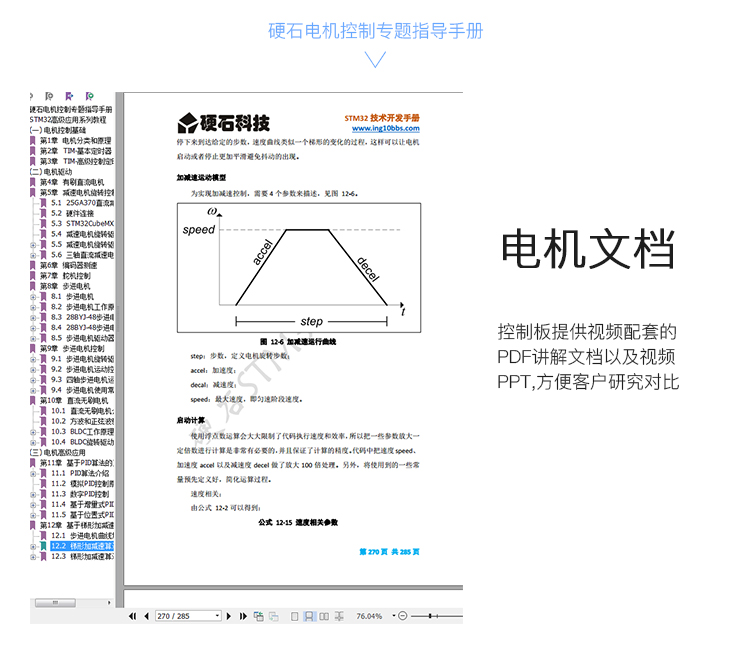Click the next page arrow

pyautogui.click(x=231, y=616)
